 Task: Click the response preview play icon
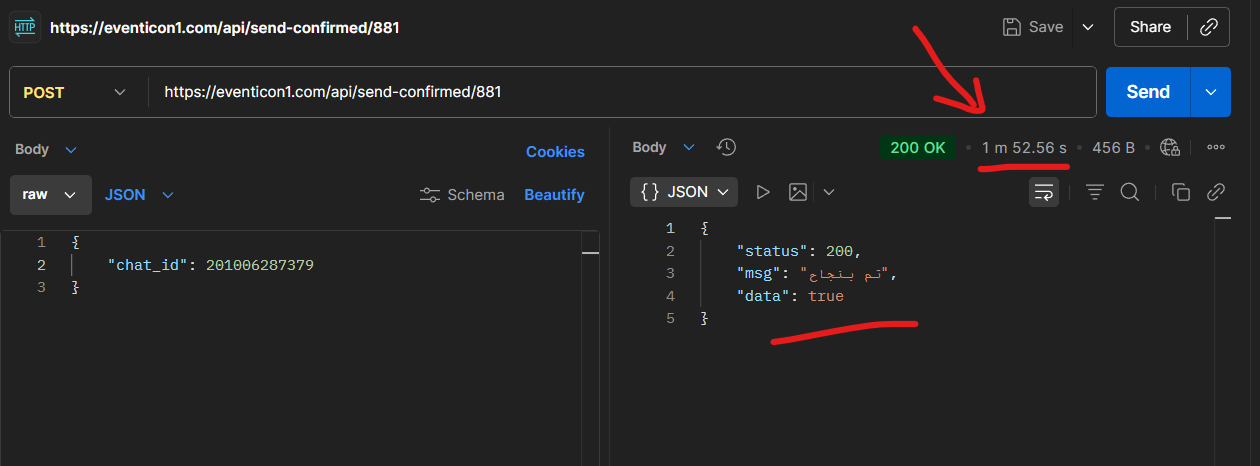(763, 192)
